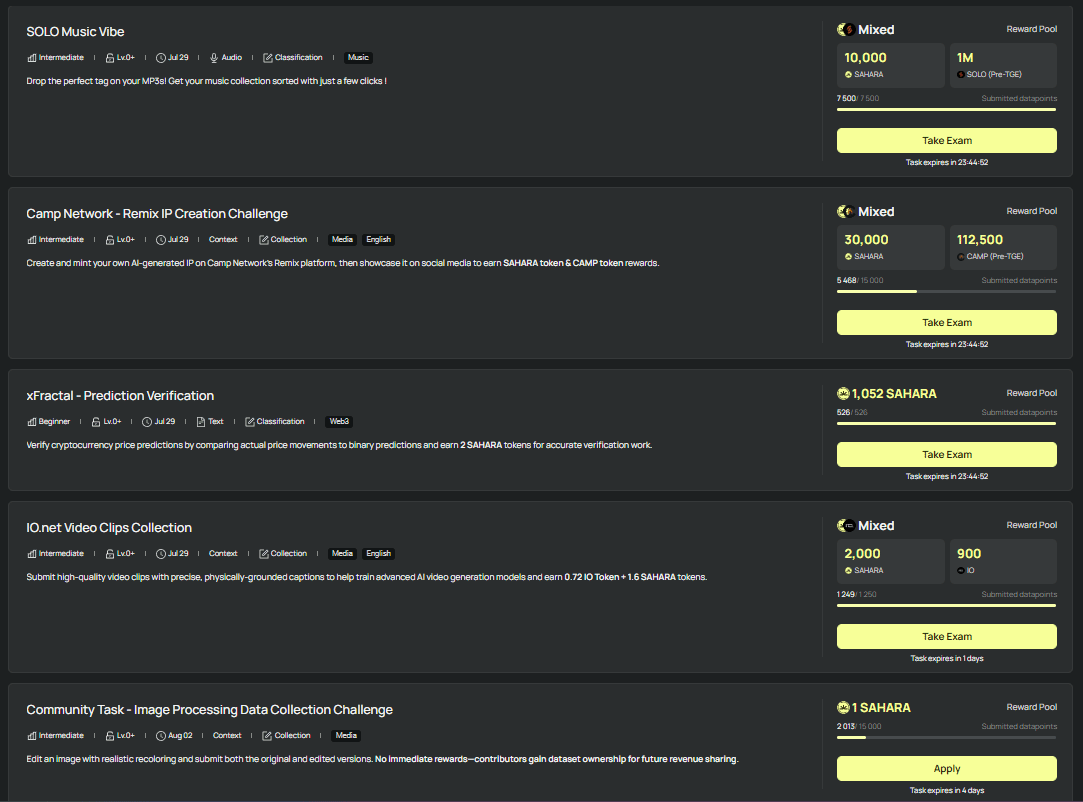Viewport: 1083px width, 802px height.
Task: Apply to the Community Task image challenge
Action: [x=946, y=769]
